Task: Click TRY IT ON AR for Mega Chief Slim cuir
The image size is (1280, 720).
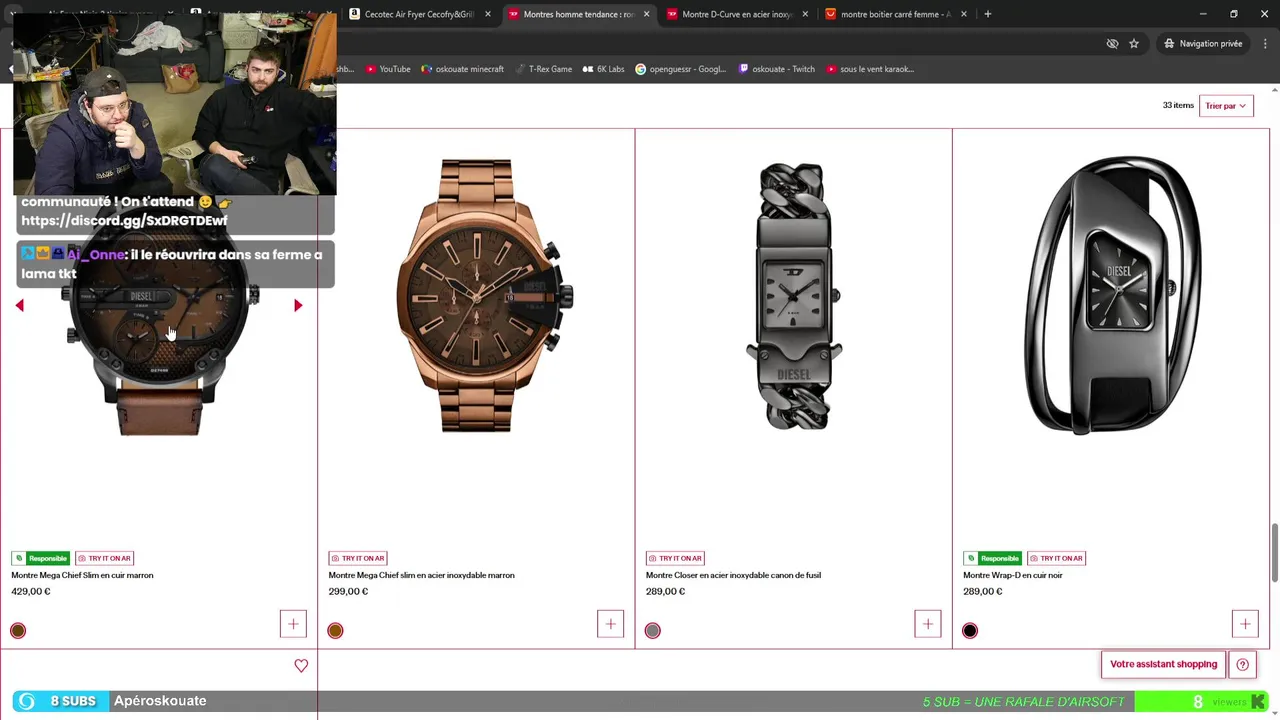Action: click(x=104, y=558)
